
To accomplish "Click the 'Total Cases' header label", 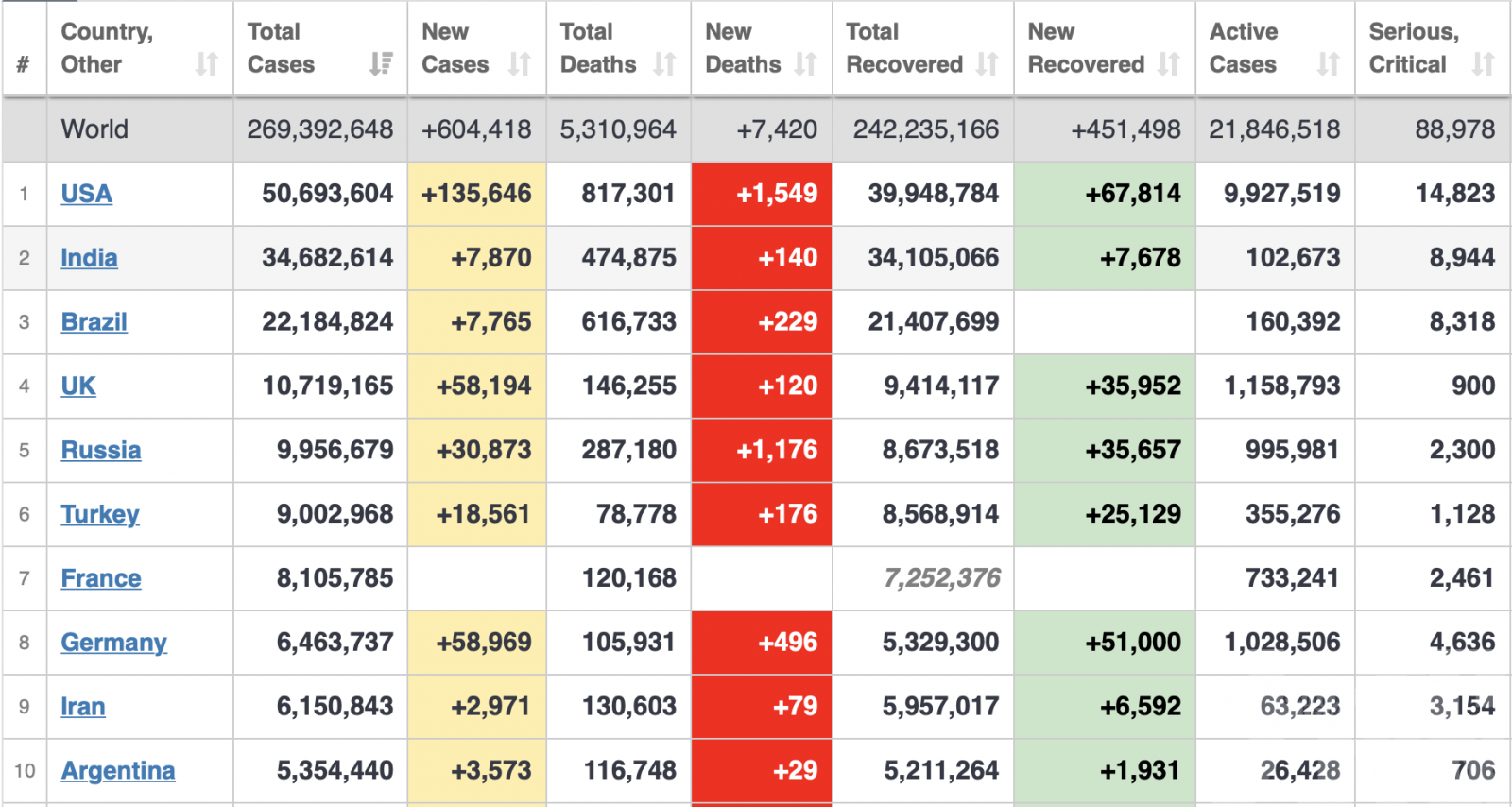I will click(281, 47).
